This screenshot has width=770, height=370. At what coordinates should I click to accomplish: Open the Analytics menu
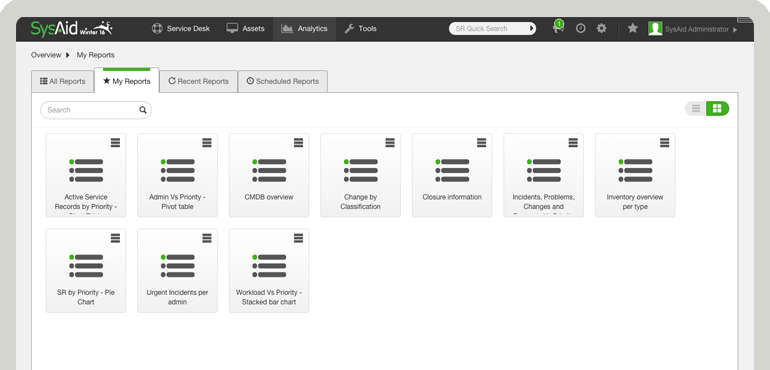pos(304,28)
